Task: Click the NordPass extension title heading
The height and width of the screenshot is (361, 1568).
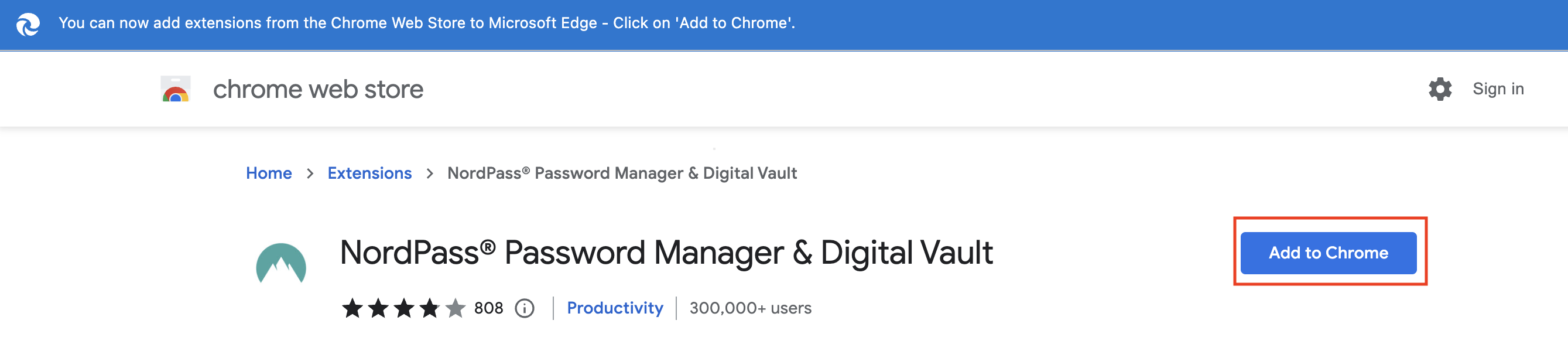Action: (x=666, y=253)
